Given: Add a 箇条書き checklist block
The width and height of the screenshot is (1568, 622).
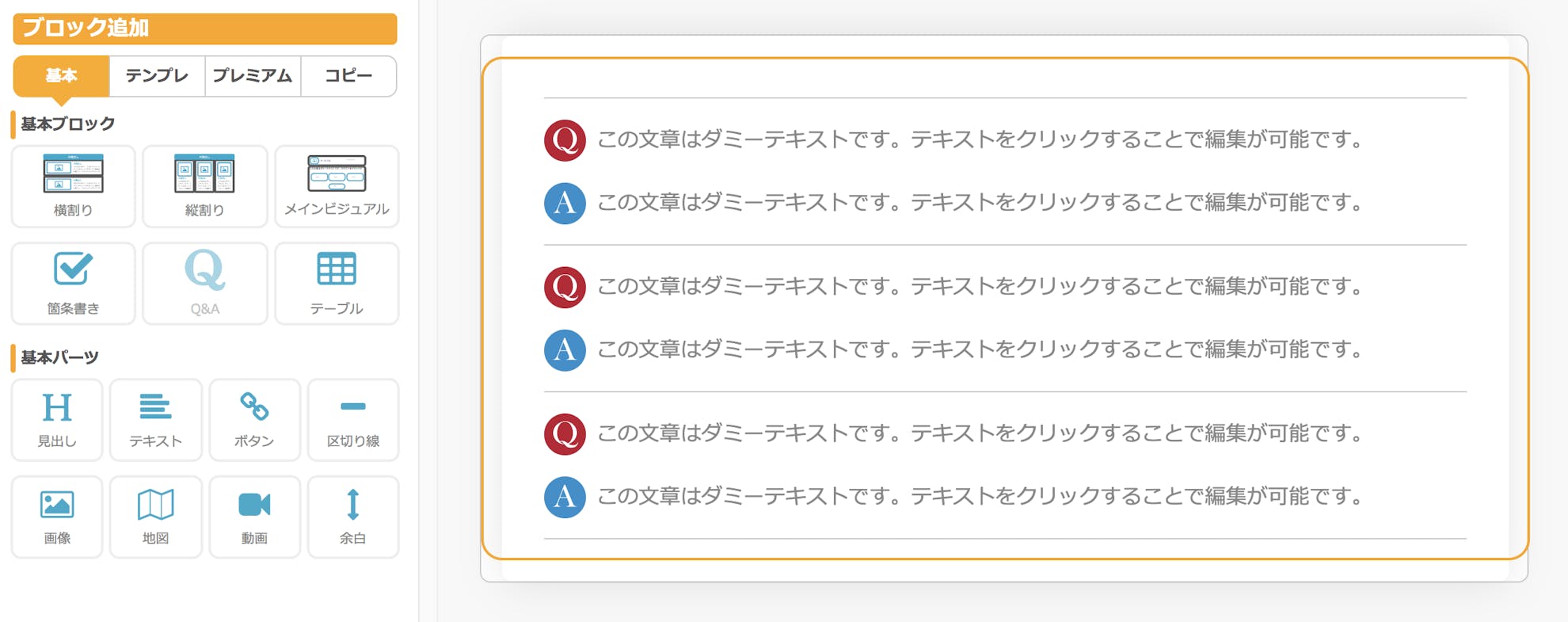Looking at the screenshot, I should (74, 284).
